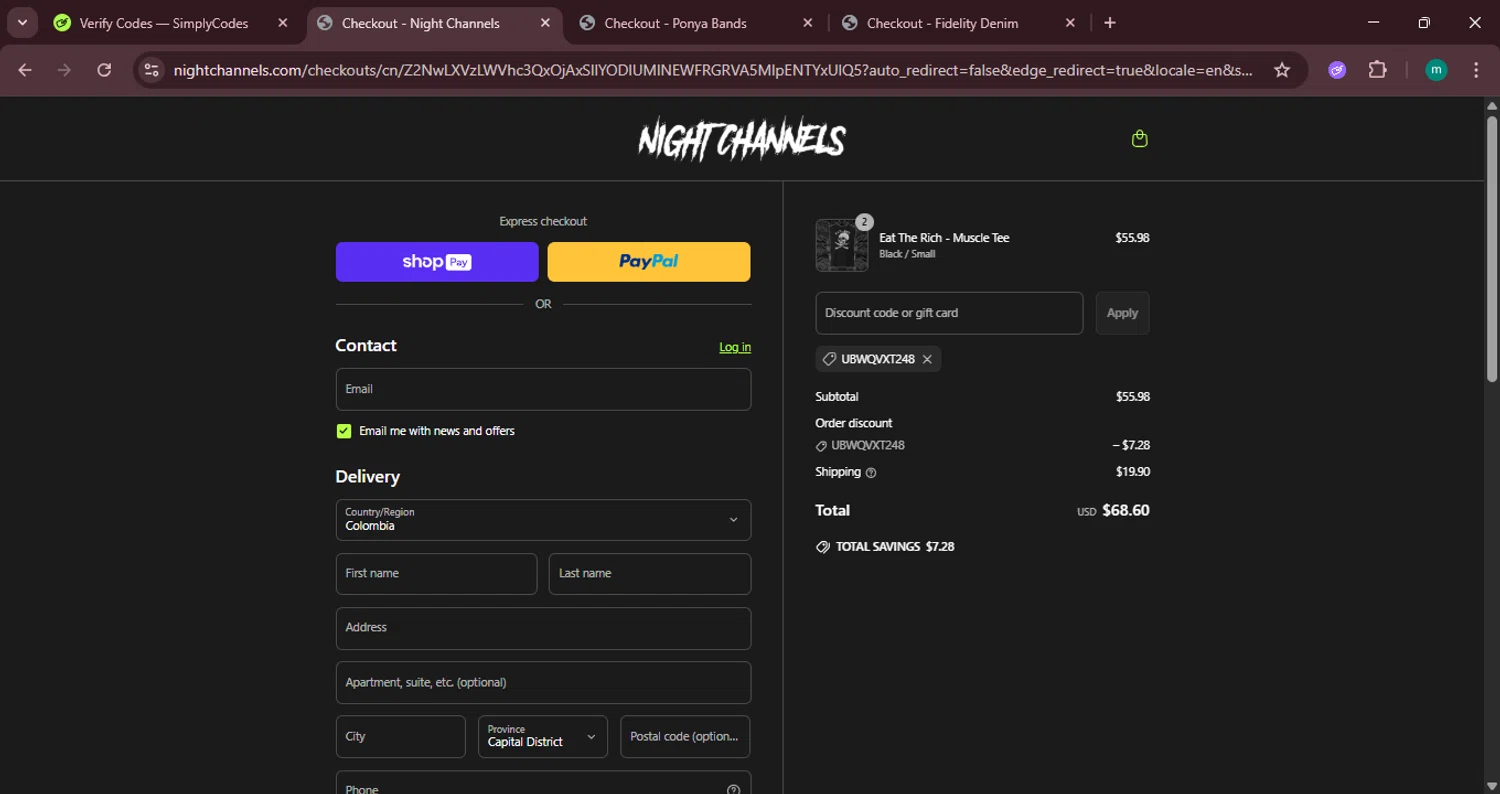Click the Log in link
This screenshot has width=1500, height=794.
(735, 347)
